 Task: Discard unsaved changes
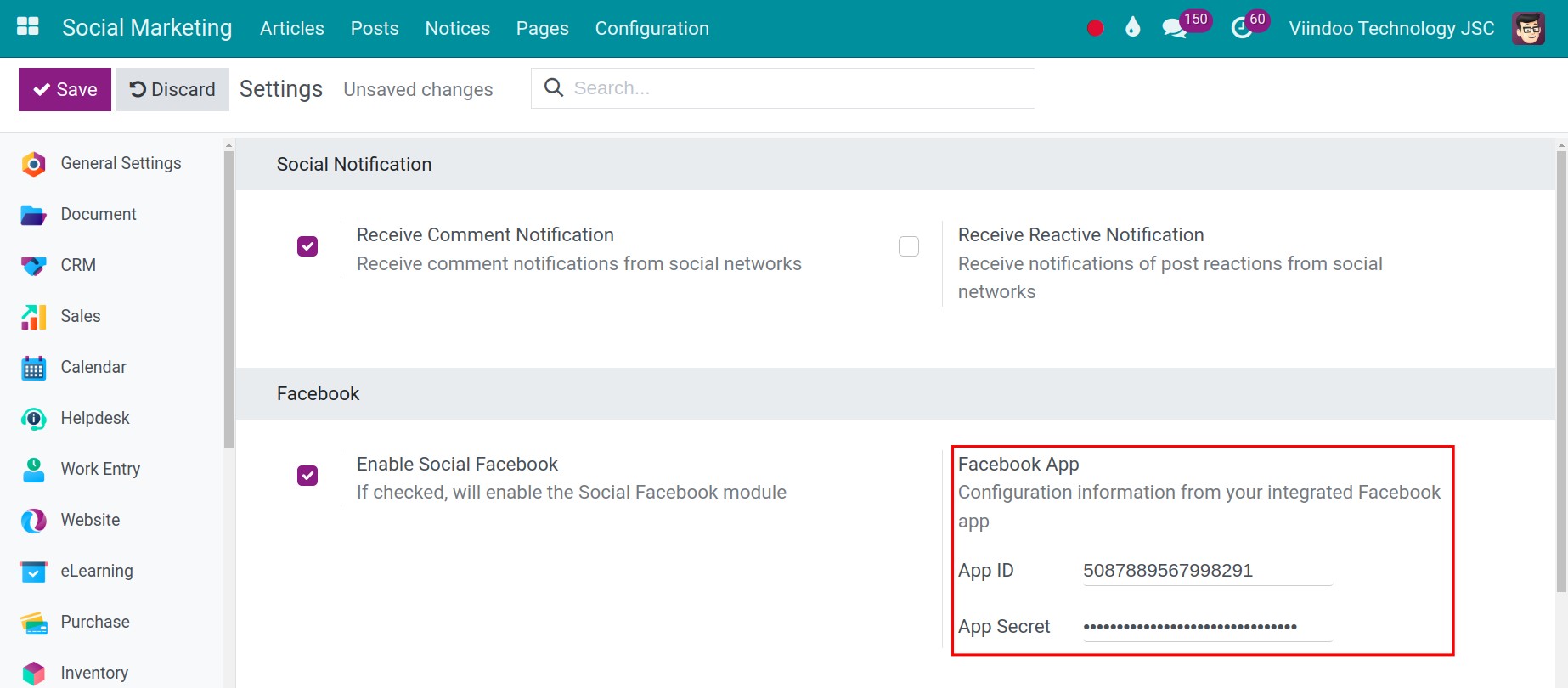pos(172,89)
